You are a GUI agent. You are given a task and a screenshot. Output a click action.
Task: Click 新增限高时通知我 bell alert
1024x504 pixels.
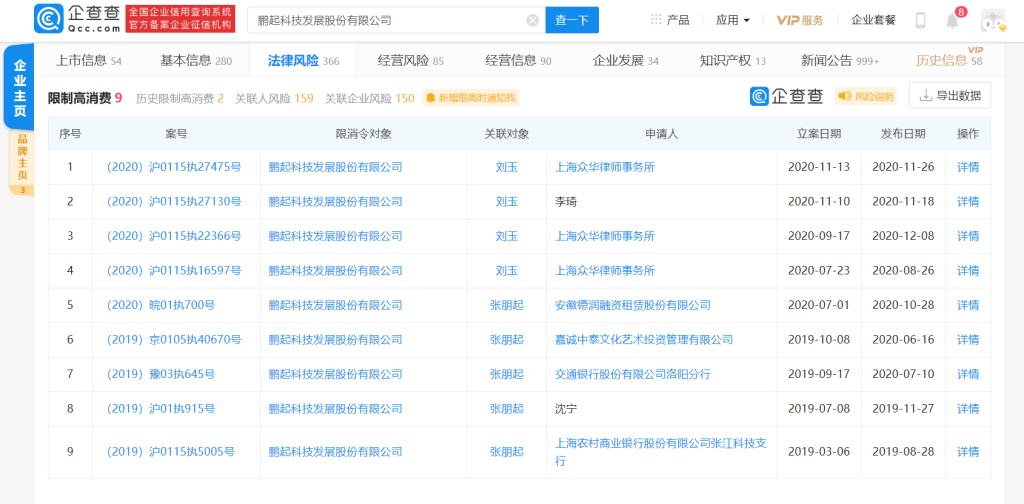tap(470, 98)
